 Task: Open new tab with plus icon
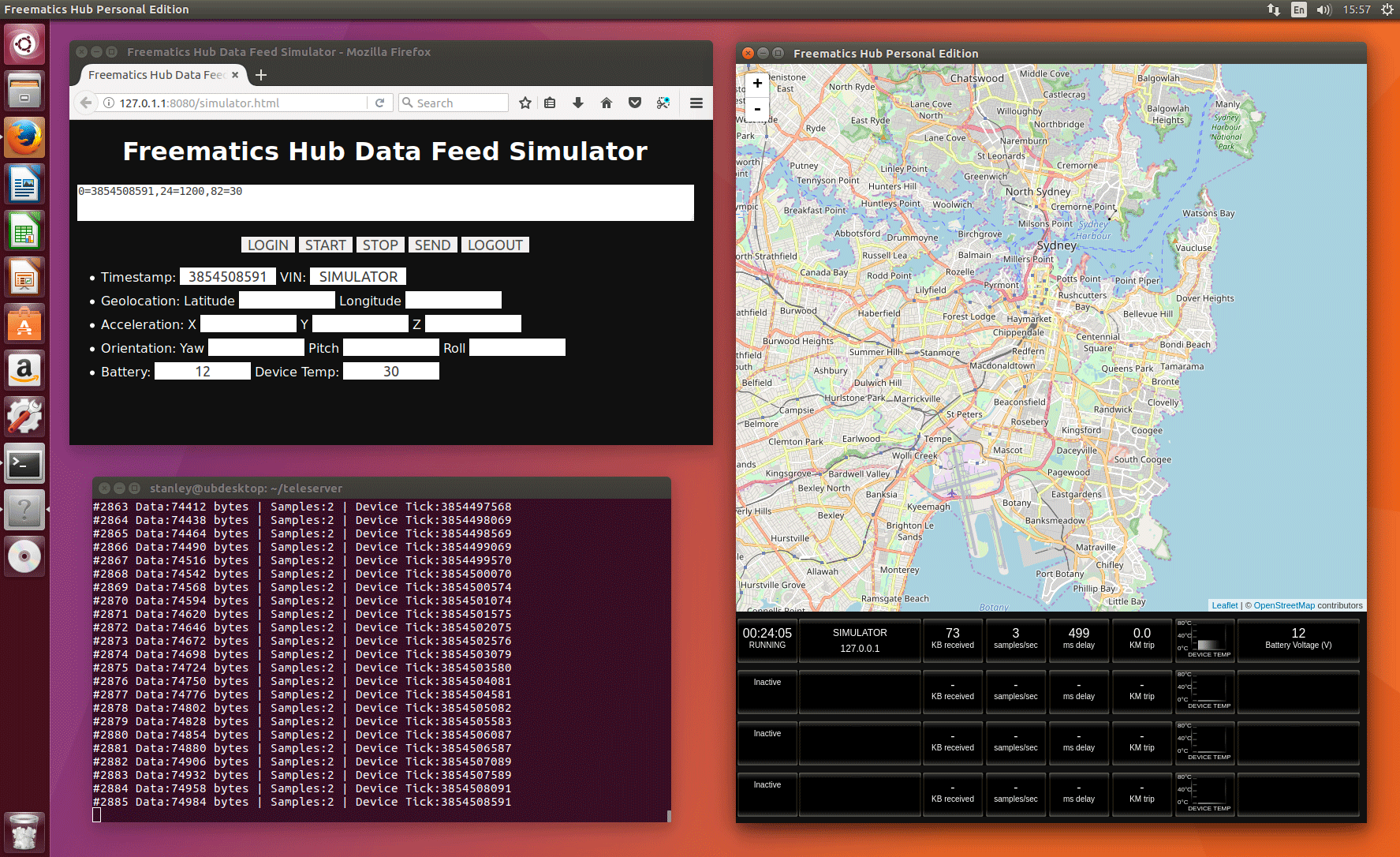pos(261,75)
